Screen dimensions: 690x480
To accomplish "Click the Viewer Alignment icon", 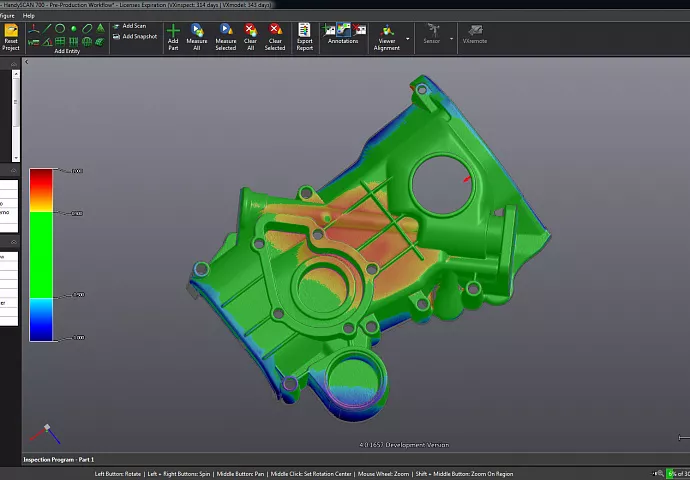I will 386,32.
